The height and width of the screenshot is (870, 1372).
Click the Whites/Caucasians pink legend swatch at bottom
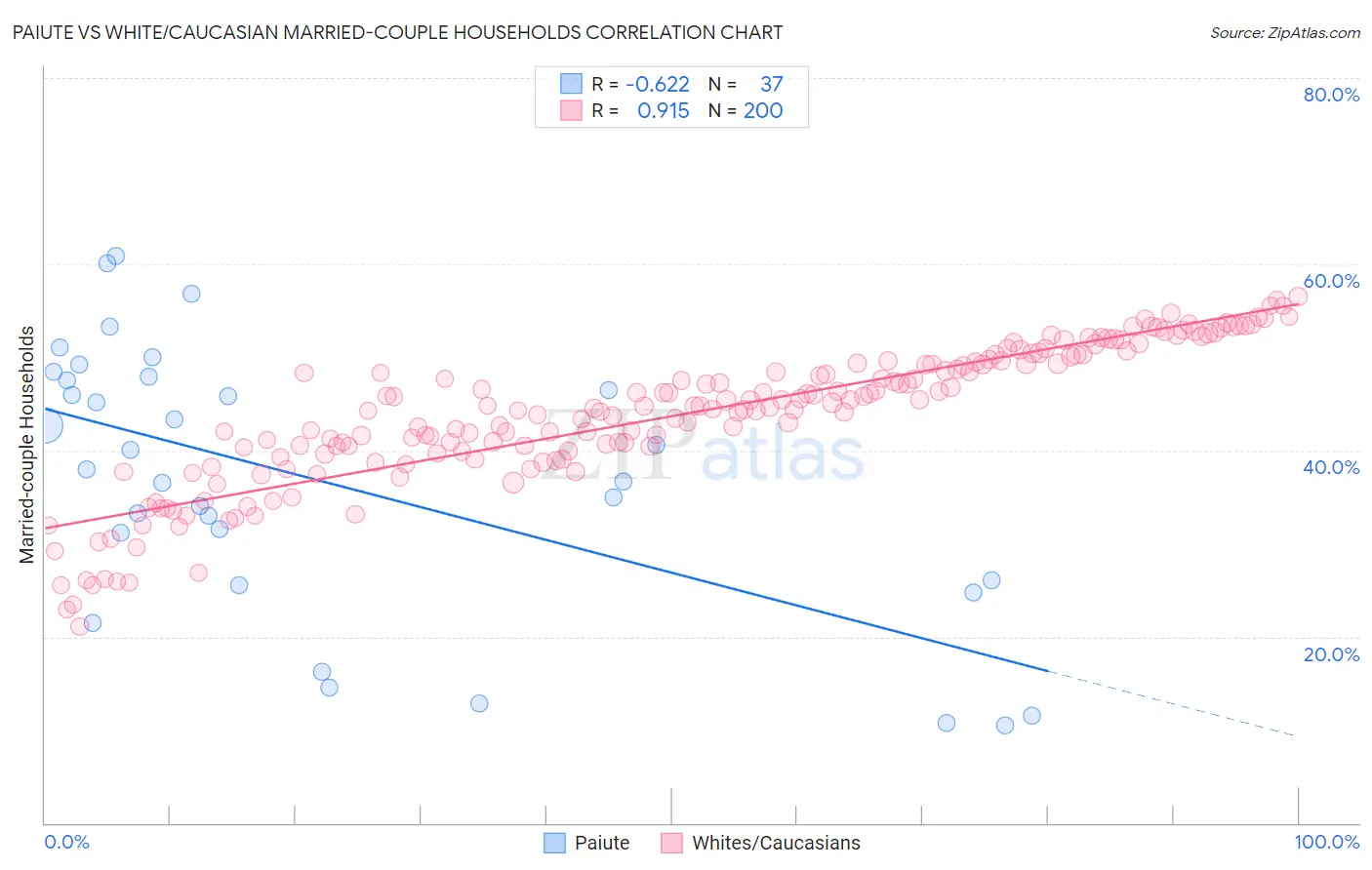click(x=671, y=843)
